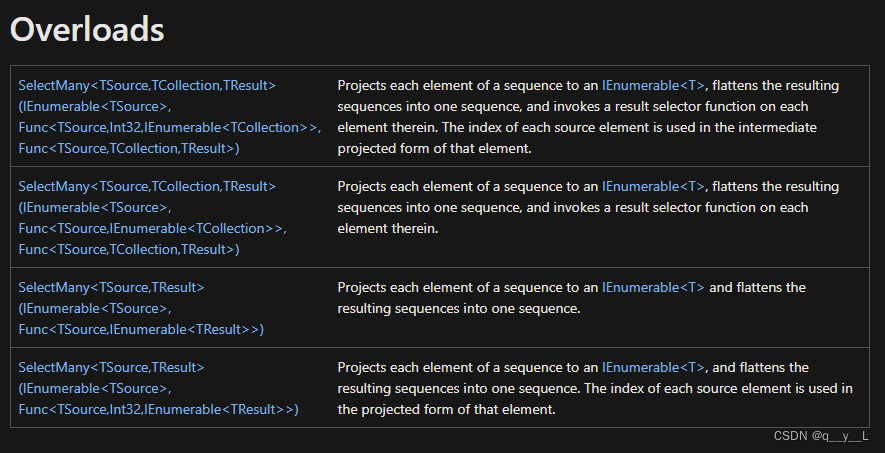885x453 pixels.
Task: Click "and flattens the" text in third row
Action: click(x=758, y=288)
